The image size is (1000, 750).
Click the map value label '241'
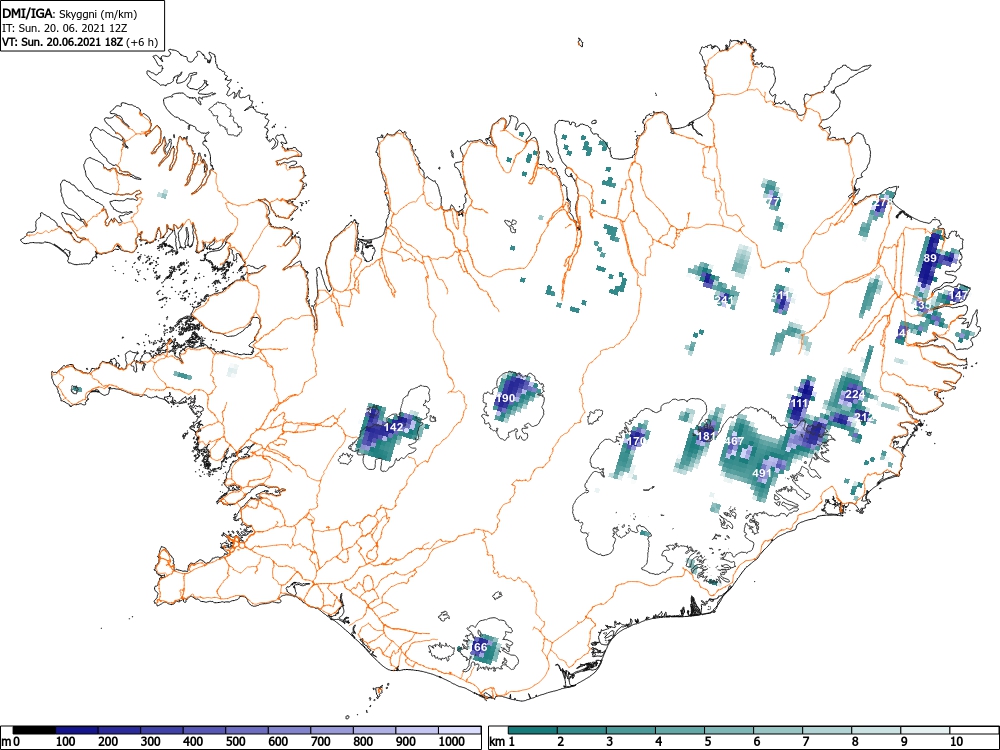pyautogui.click(x=723, y=299)
